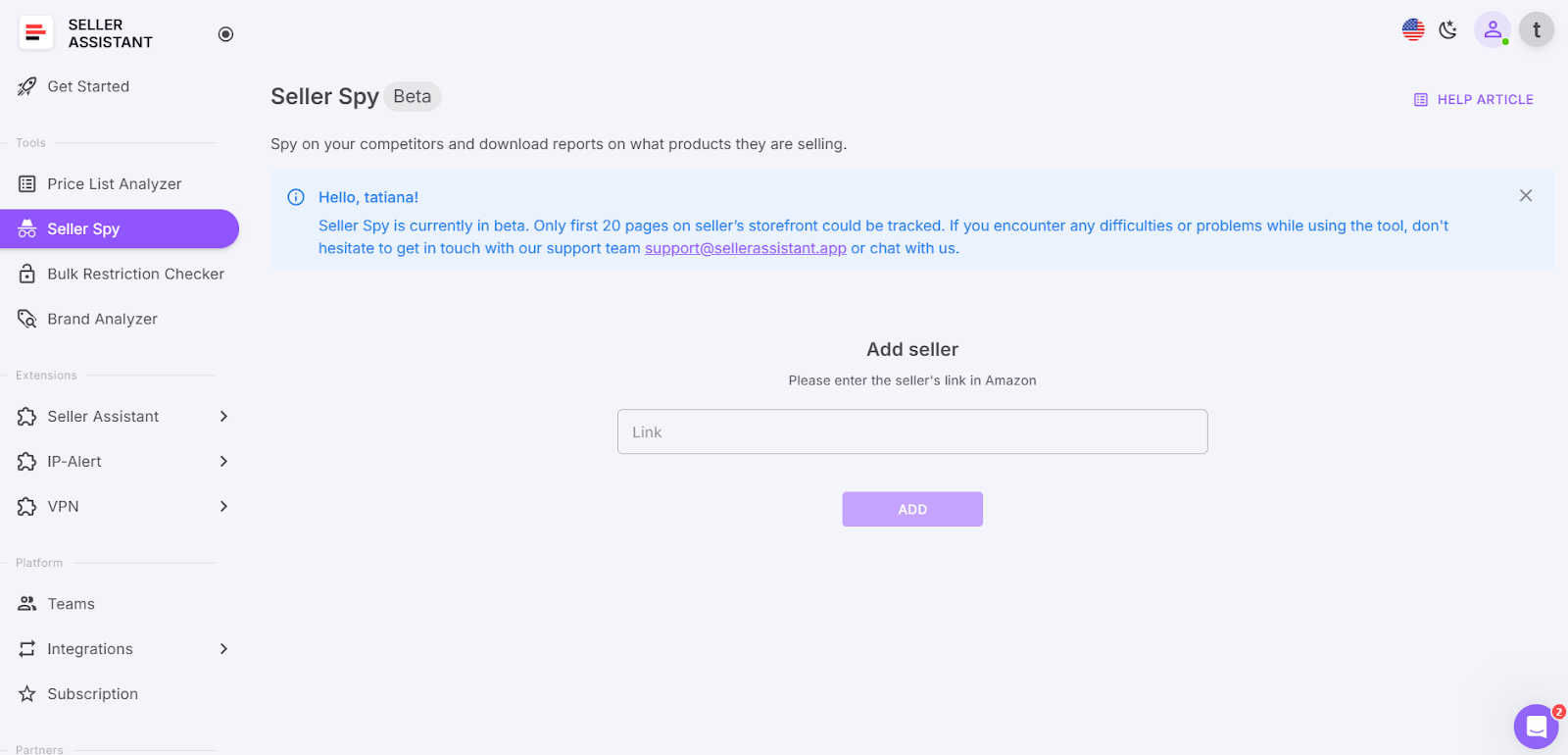Viewport: 1568px width, 755px height.
Task: Click the seller Link input field
Action: click(911, 432)
